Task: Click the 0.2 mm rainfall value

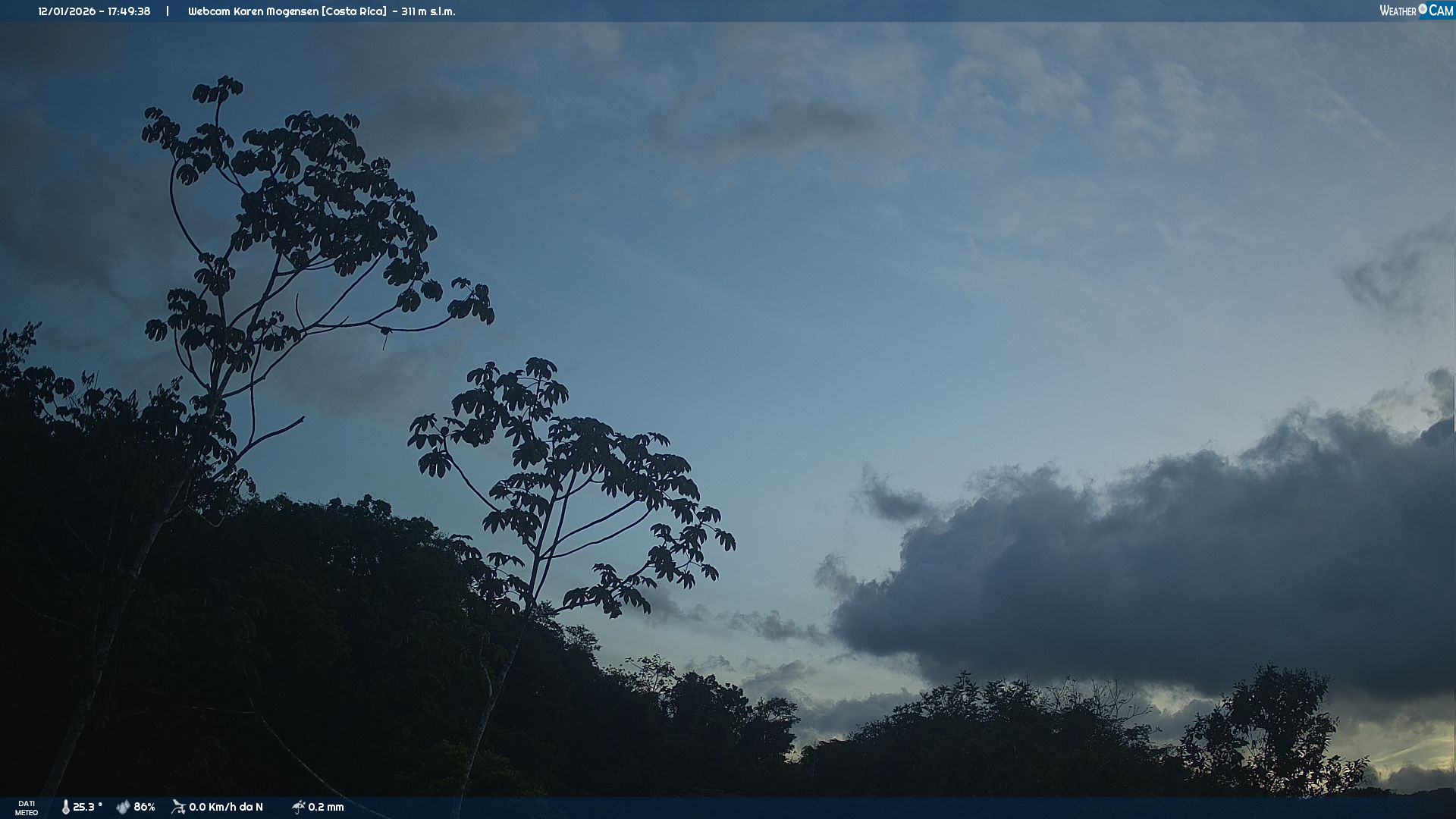Action: point(326,808)
